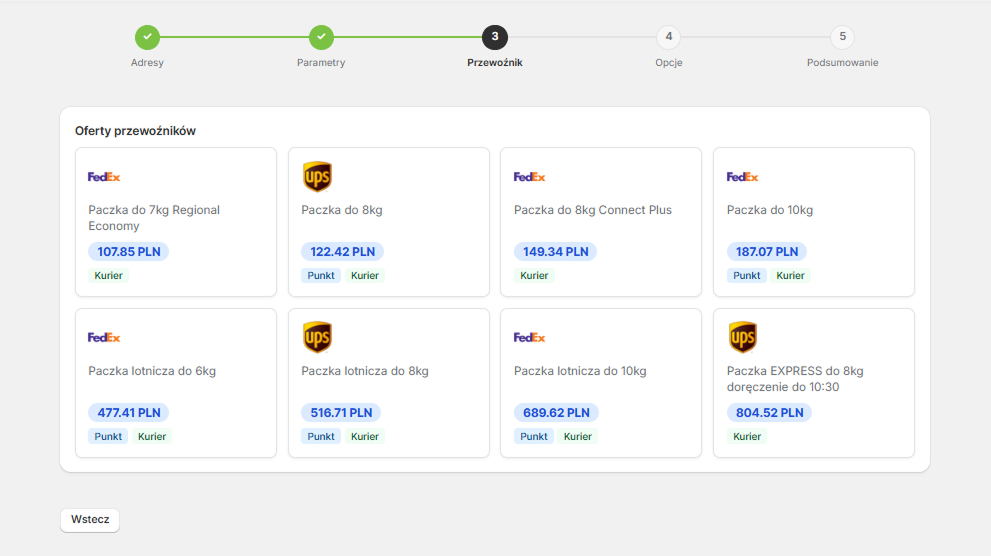Click the Wstecz button
The width and height of the screenshot is (991, 556).
90,520
